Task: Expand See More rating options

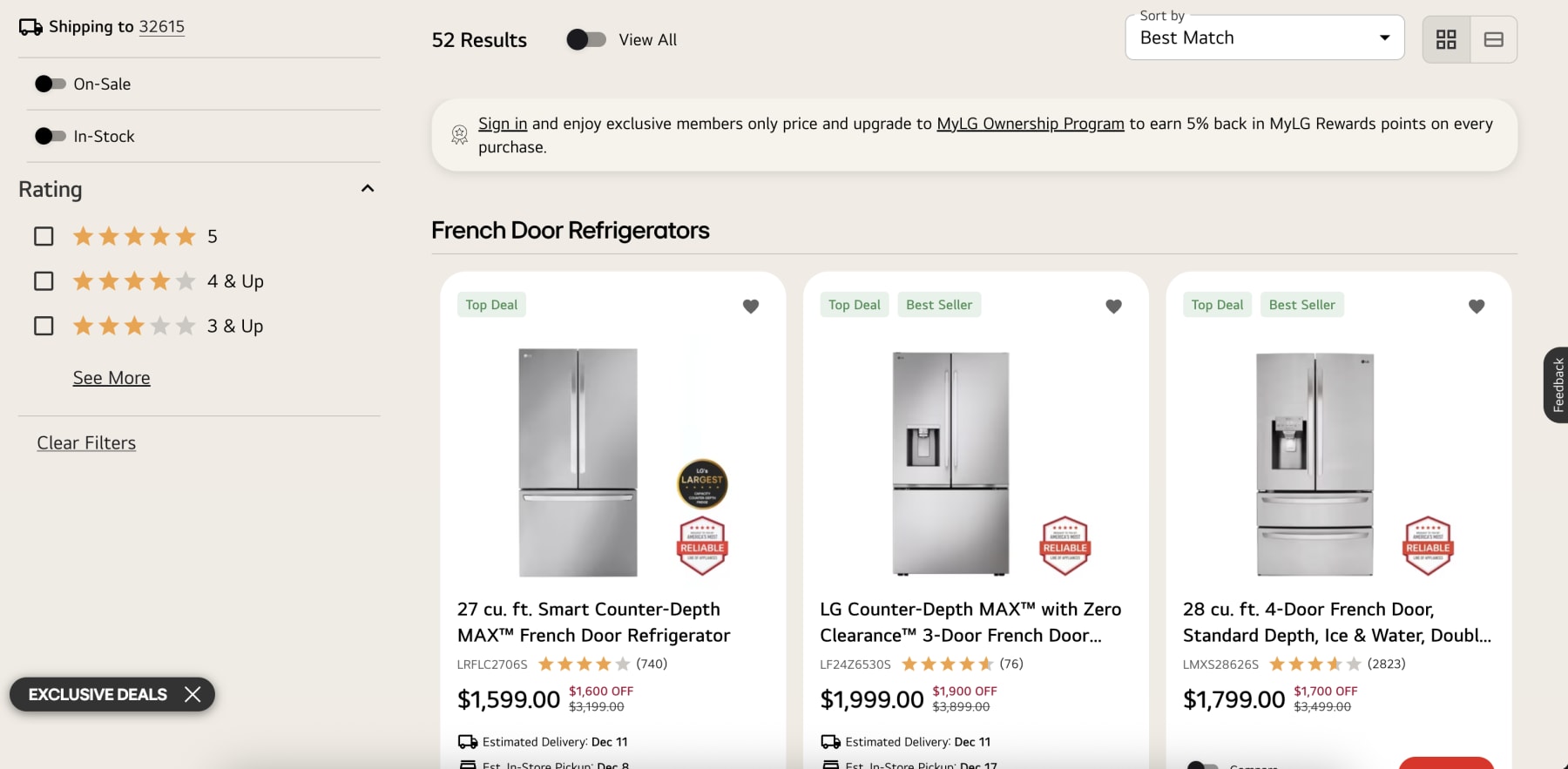Action: (111, 377)
